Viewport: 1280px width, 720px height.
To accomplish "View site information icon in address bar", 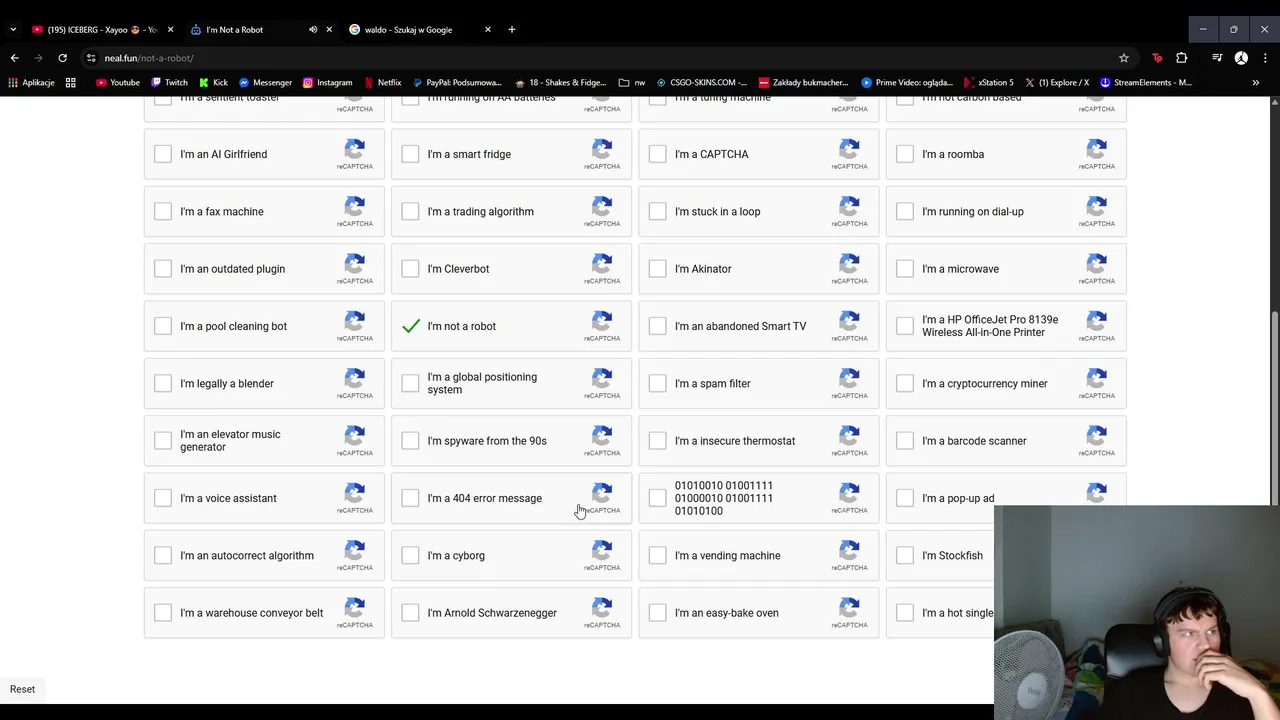I will click(x=91, y=58).
